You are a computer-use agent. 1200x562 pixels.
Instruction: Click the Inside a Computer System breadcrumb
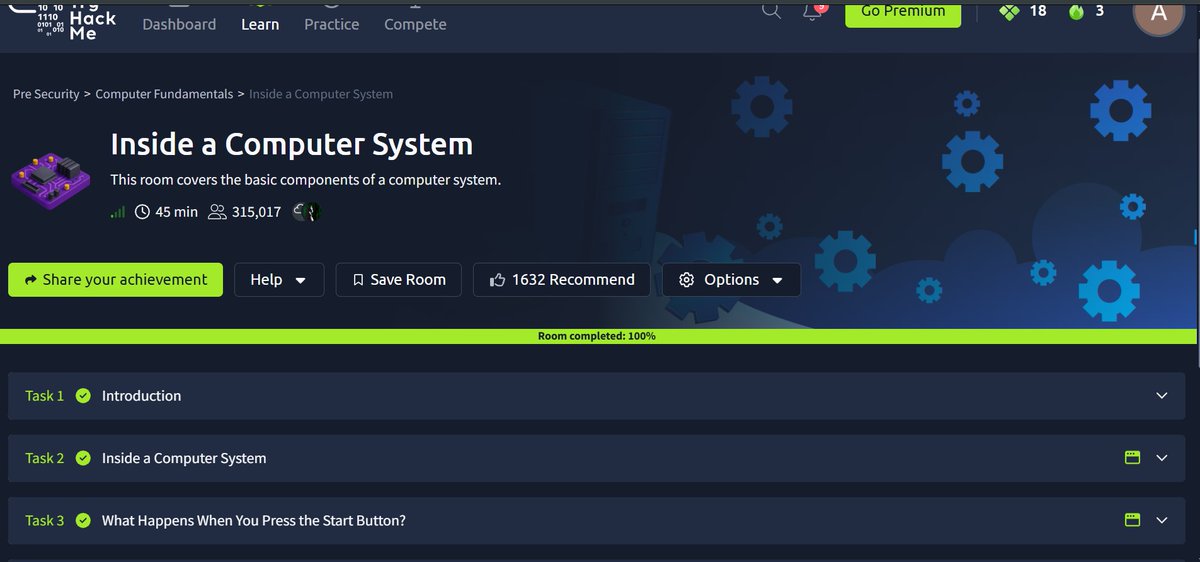(321, 94)
